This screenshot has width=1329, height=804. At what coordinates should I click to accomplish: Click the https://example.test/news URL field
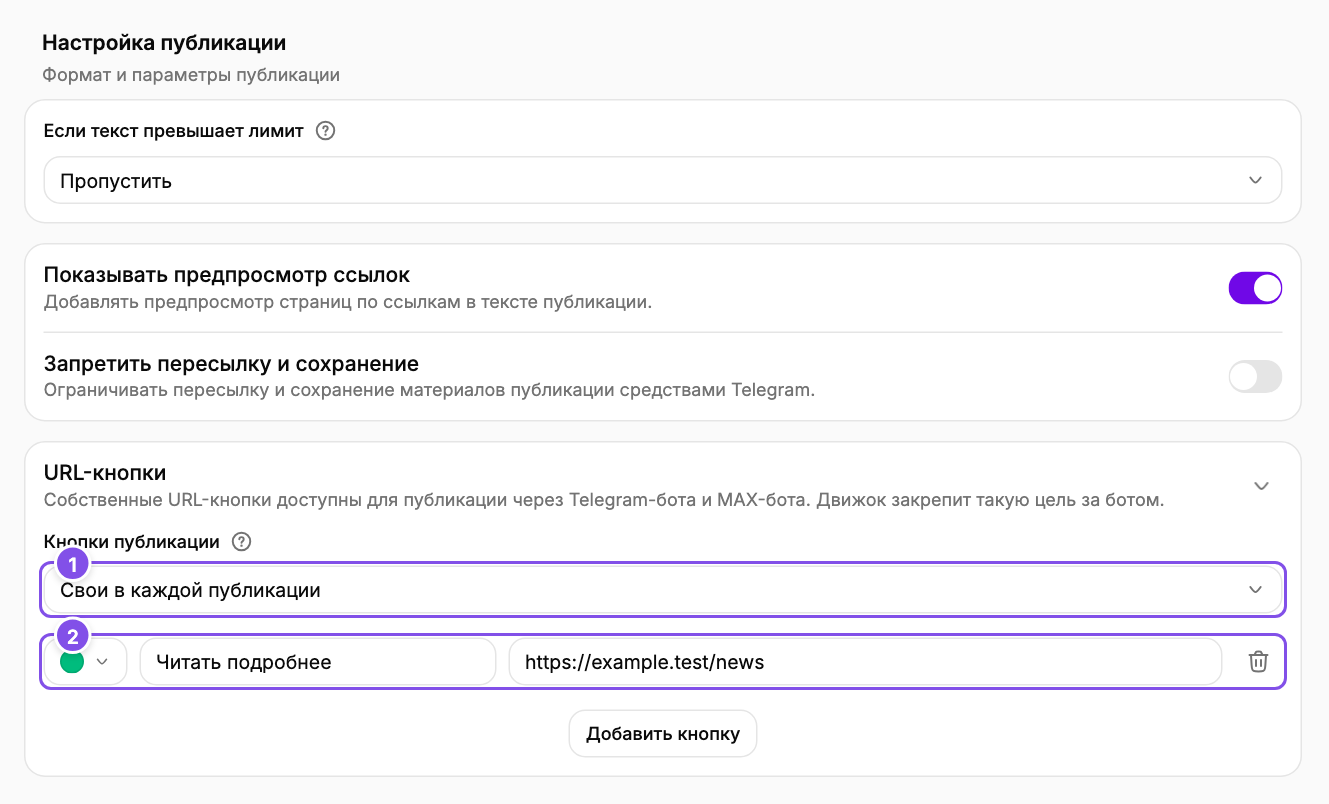click(x=865, y=662)
